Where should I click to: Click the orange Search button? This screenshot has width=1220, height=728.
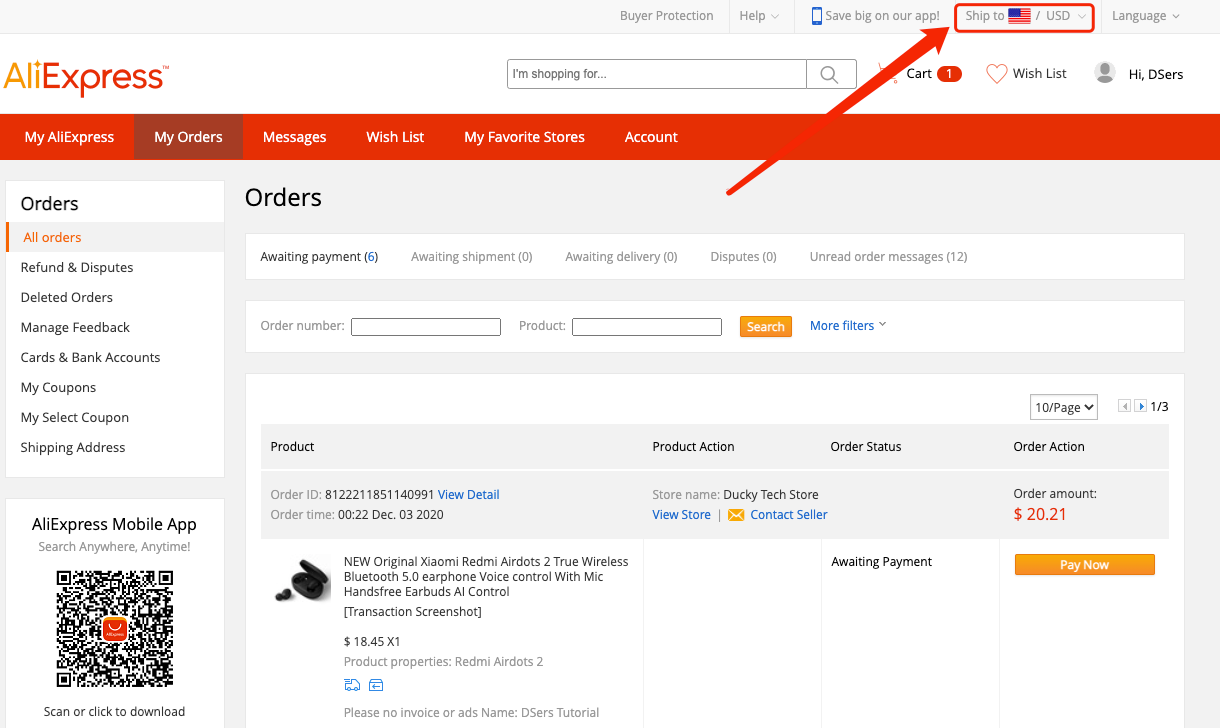point(766,327)
